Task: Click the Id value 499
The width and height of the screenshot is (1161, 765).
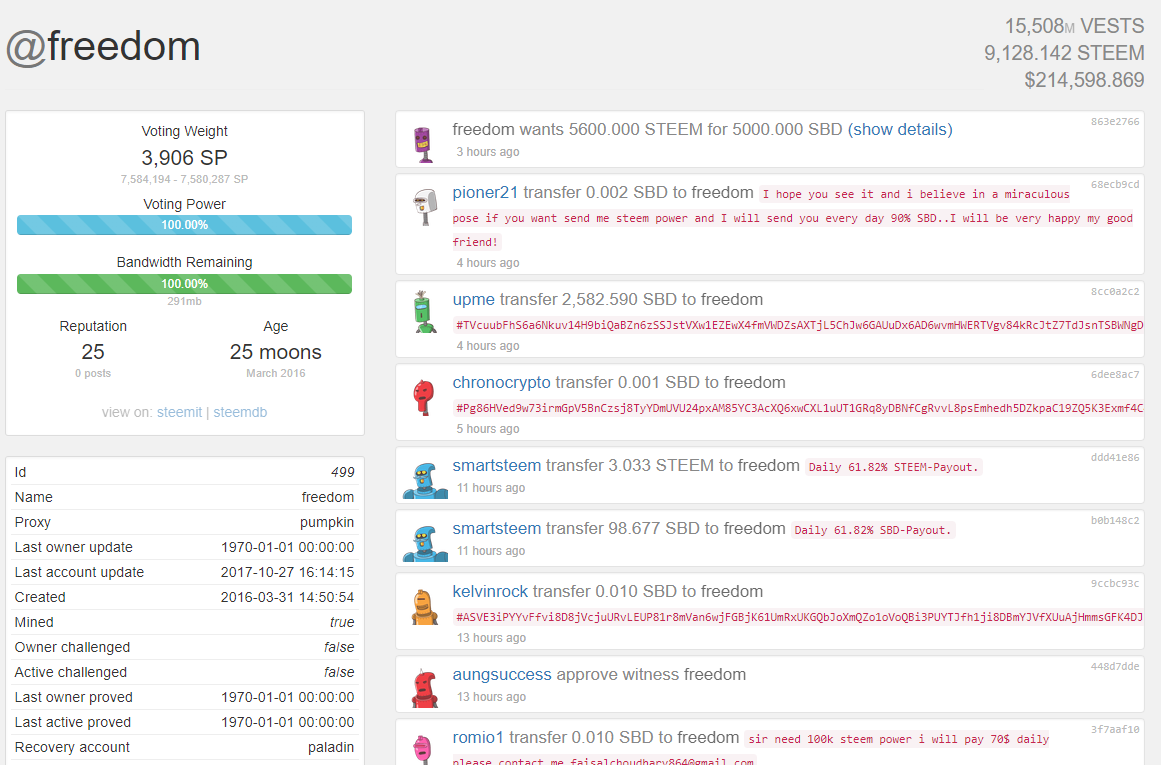Action: (342, 472)
